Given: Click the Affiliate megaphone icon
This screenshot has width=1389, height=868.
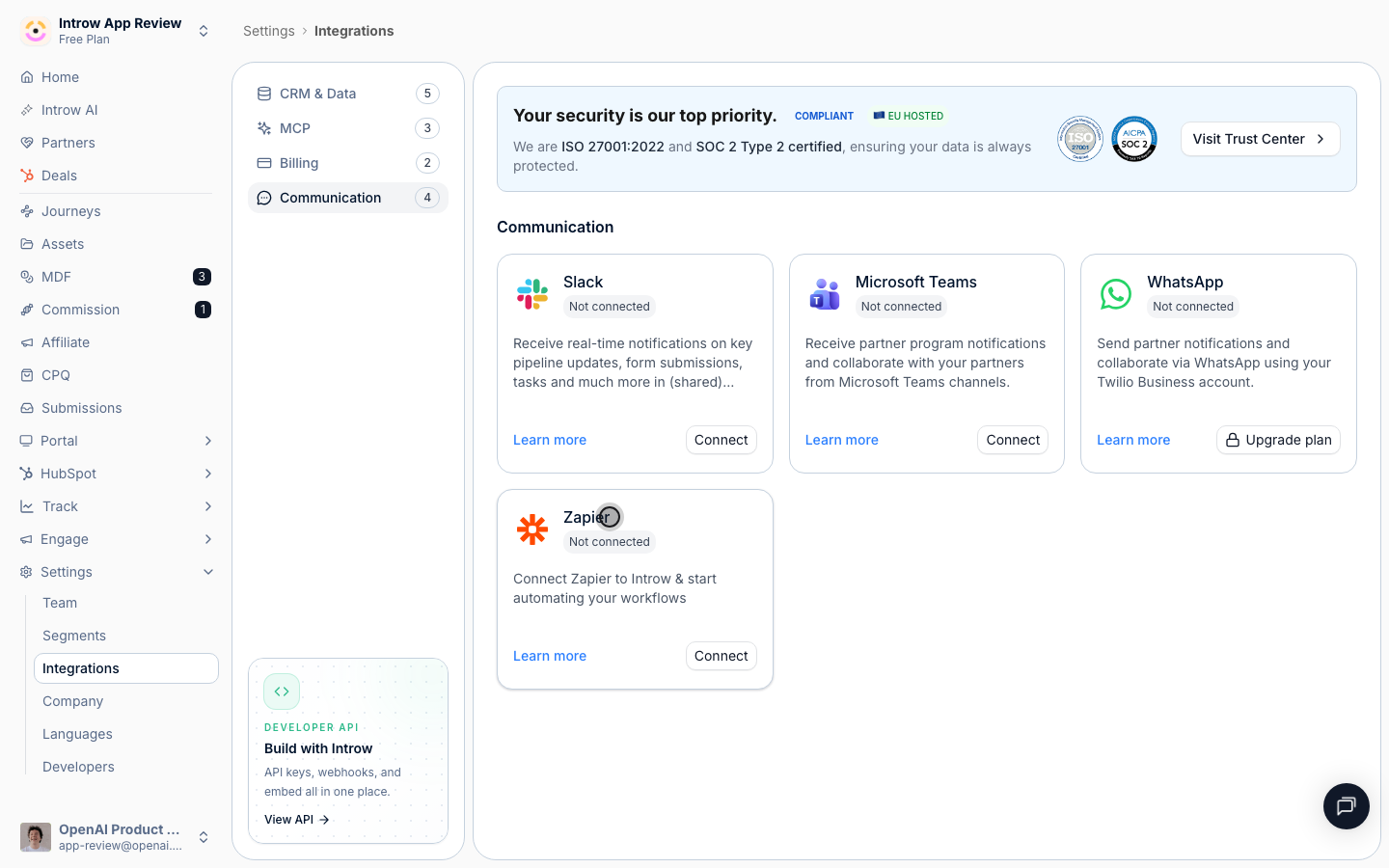Looking at the screenshot, I should 27,342.
